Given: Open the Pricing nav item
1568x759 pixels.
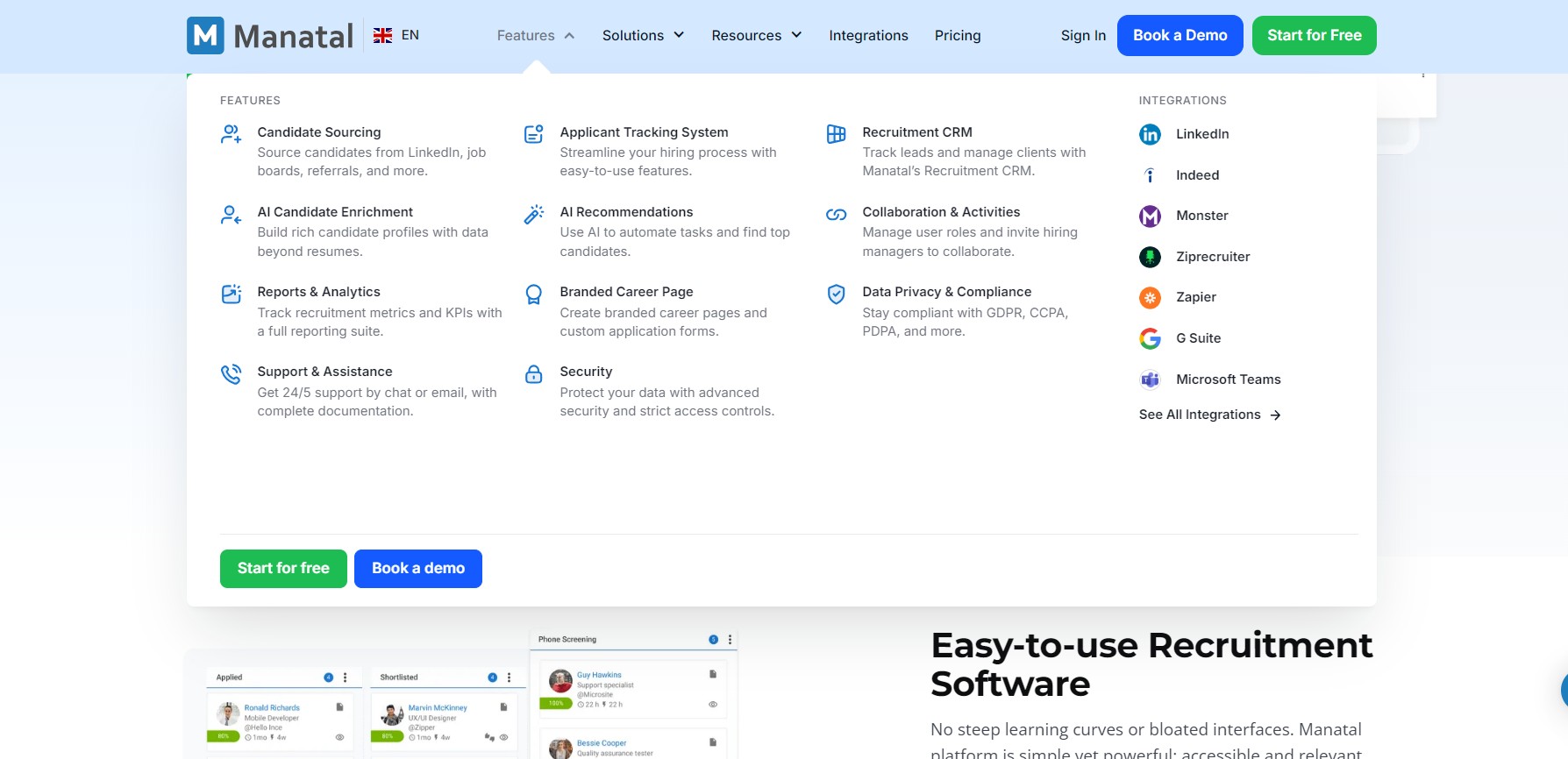Looking at the screenshot, I should coord(958,35).
